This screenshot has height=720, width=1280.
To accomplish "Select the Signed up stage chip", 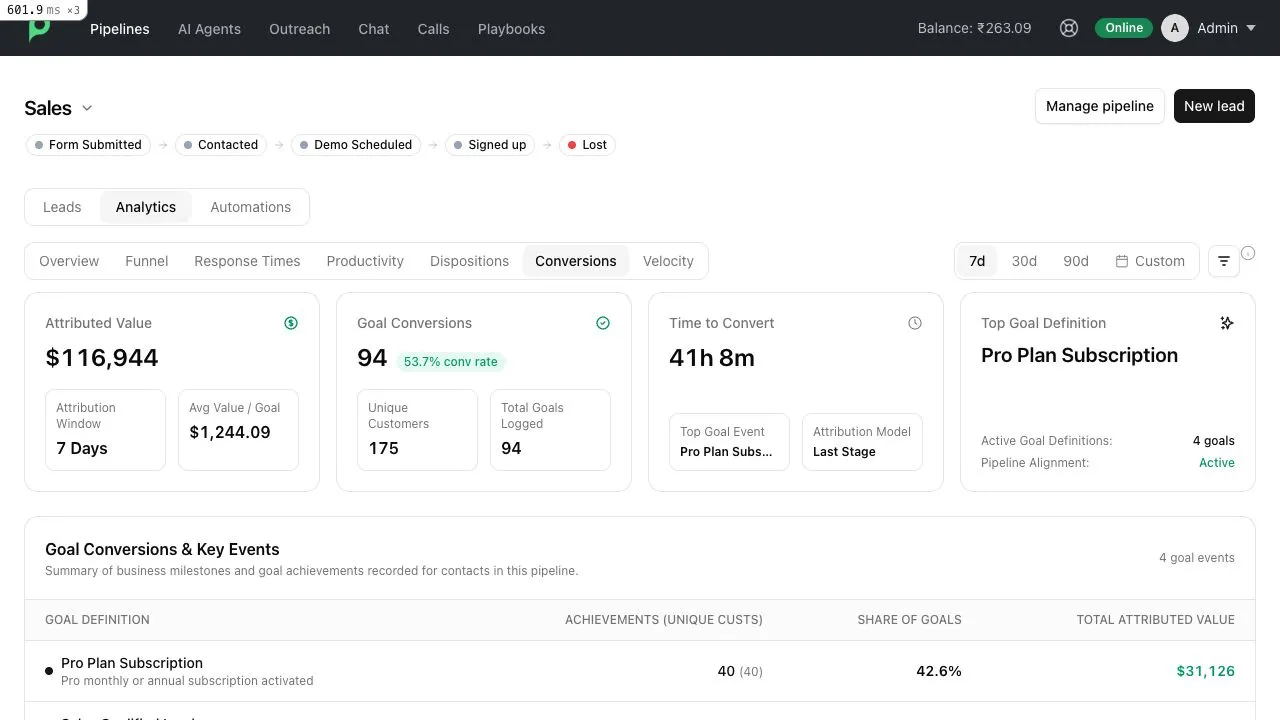I will 490,145.
